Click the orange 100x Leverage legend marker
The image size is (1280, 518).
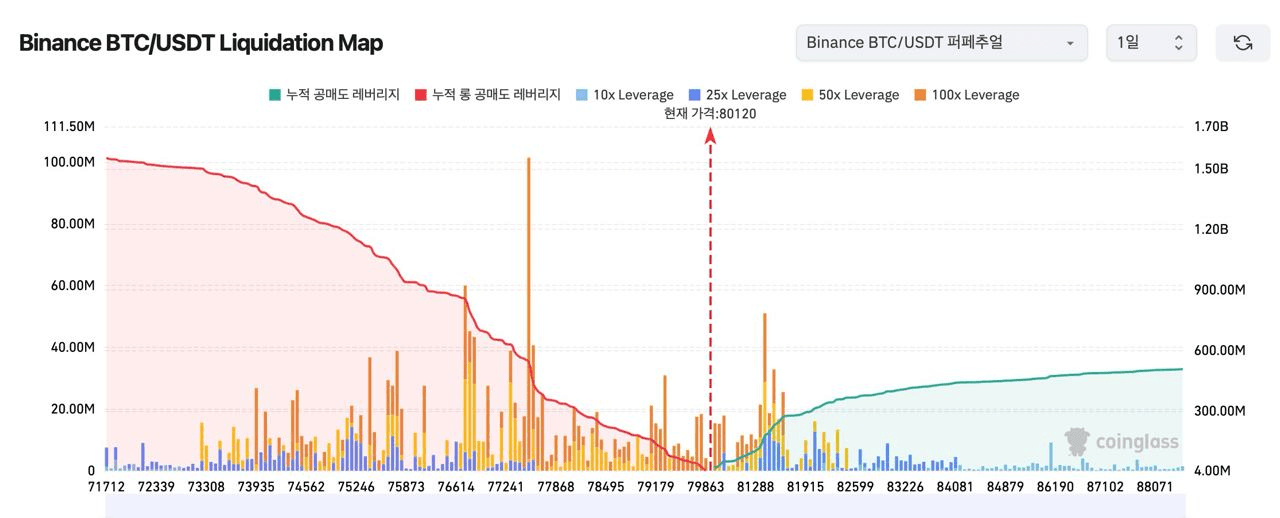pos(921,95)
